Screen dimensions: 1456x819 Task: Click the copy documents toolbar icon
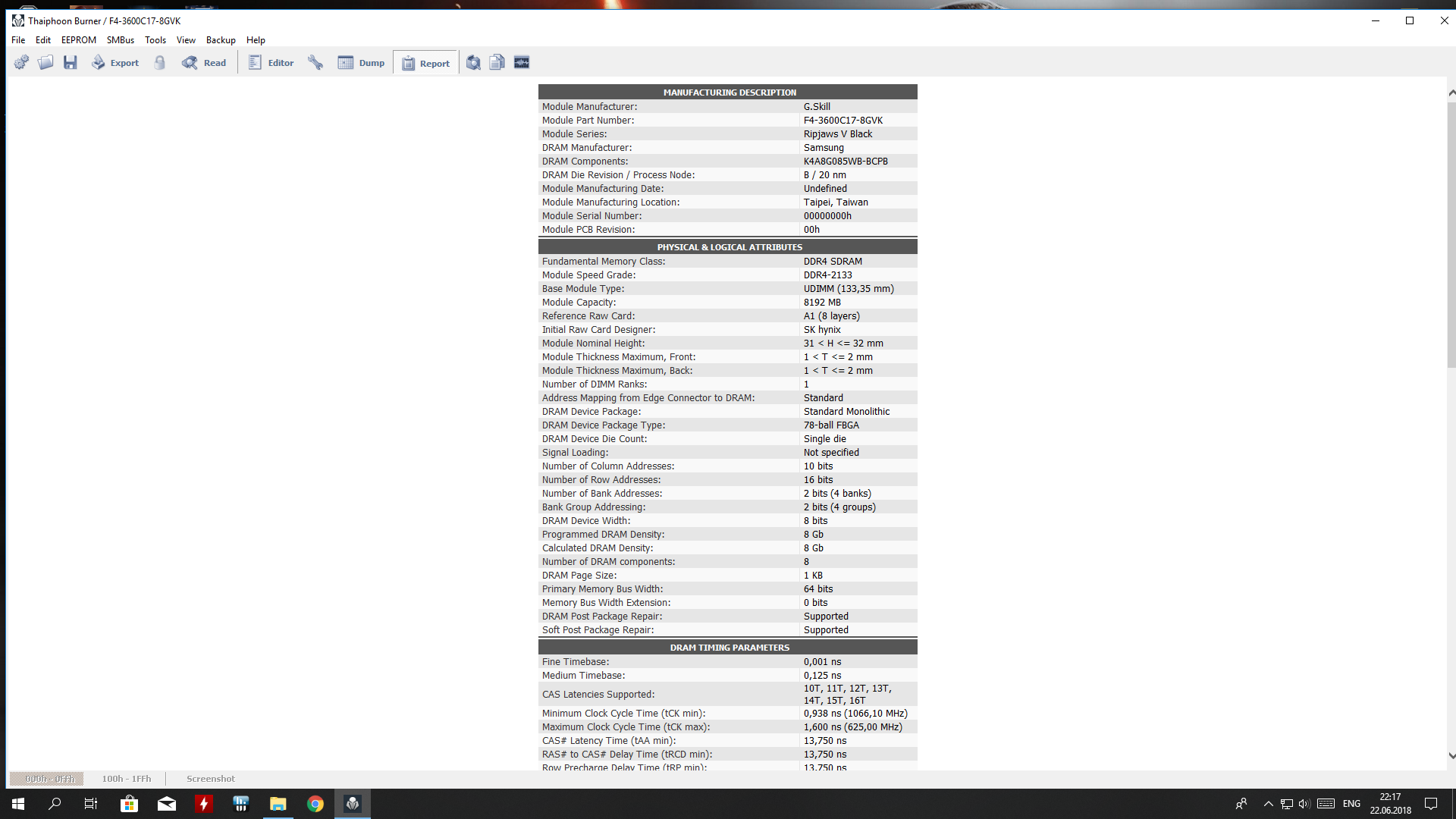click(x=497, y=63)
